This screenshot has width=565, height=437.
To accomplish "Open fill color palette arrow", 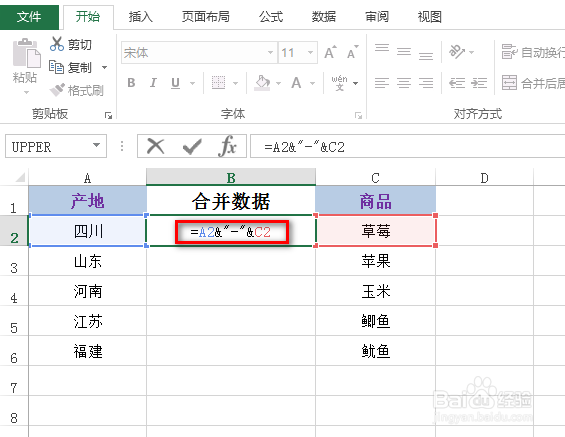I will [x=279, y=83].
